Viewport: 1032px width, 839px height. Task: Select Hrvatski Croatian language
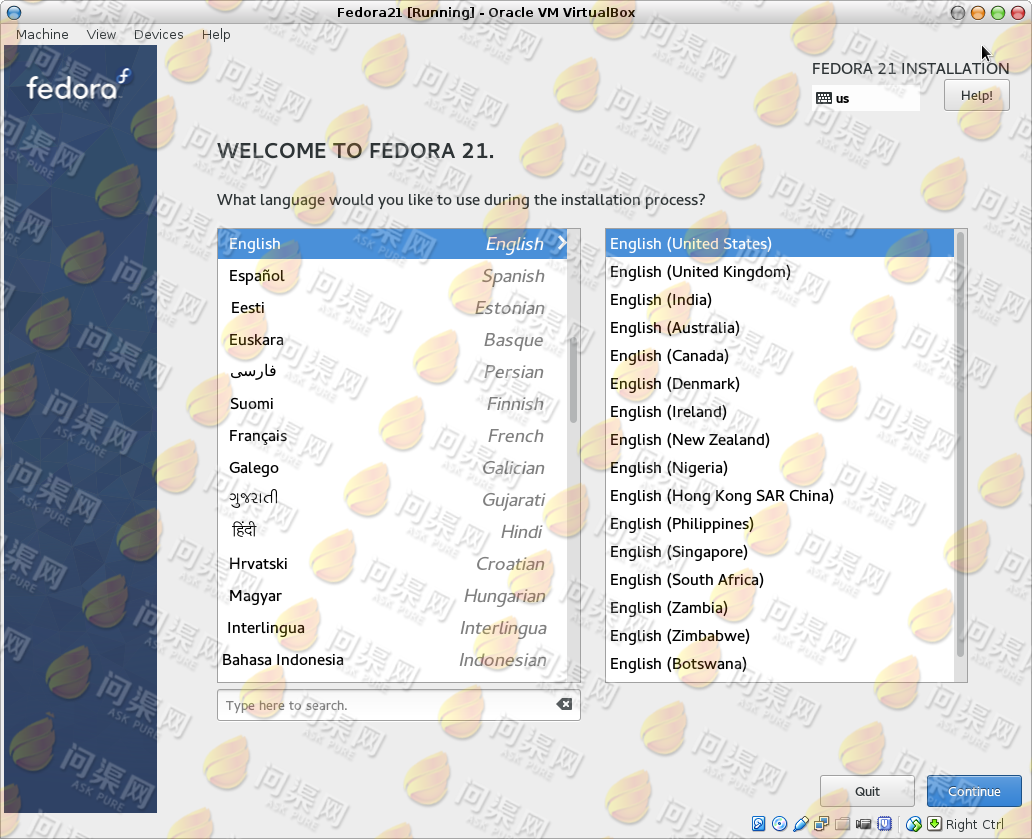click(x=392, y=564)
